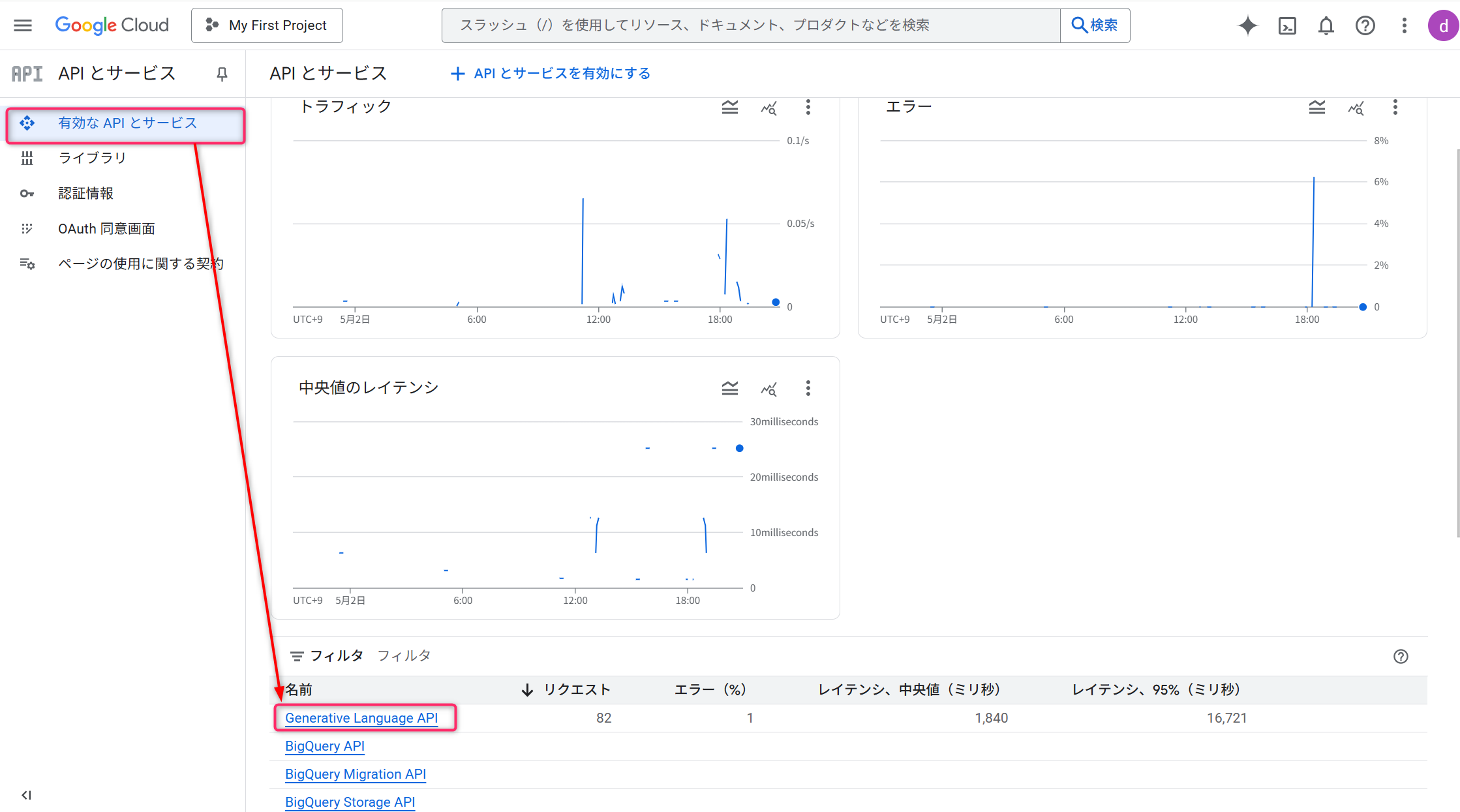The image size is (1460, 812).
Task: Click the OAuth 同意画面 dots icon
Action: [27, 228]
